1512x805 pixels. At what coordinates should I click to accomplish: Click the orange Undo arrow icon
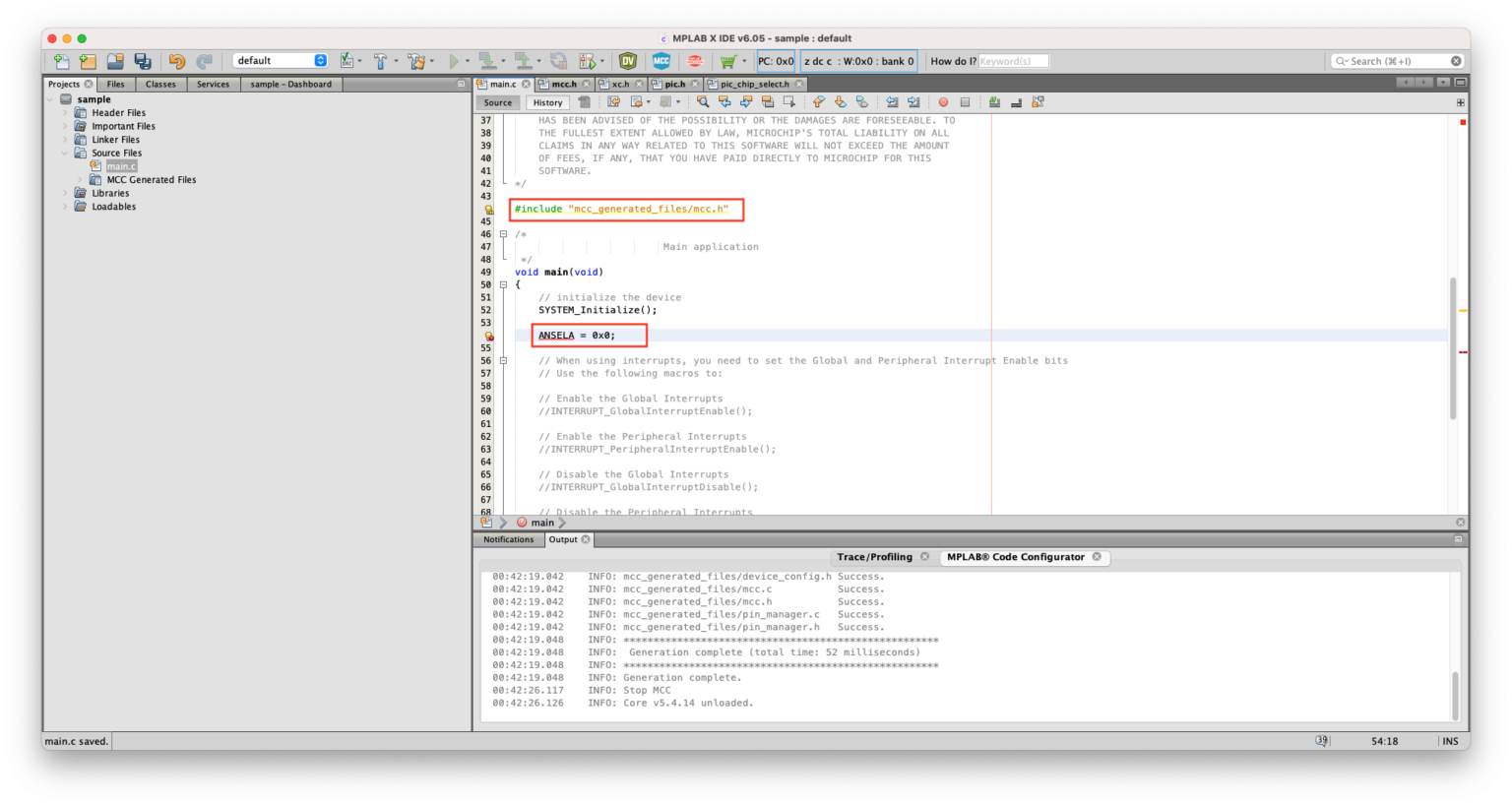coord(177,61)
